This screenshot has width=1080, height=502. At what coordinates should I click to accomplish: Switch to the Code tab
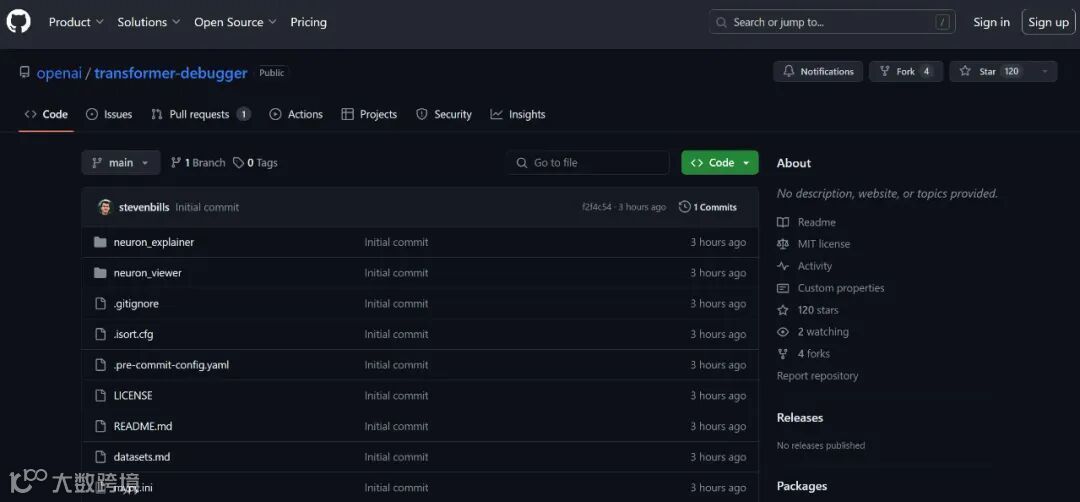(x=46, y=114)
